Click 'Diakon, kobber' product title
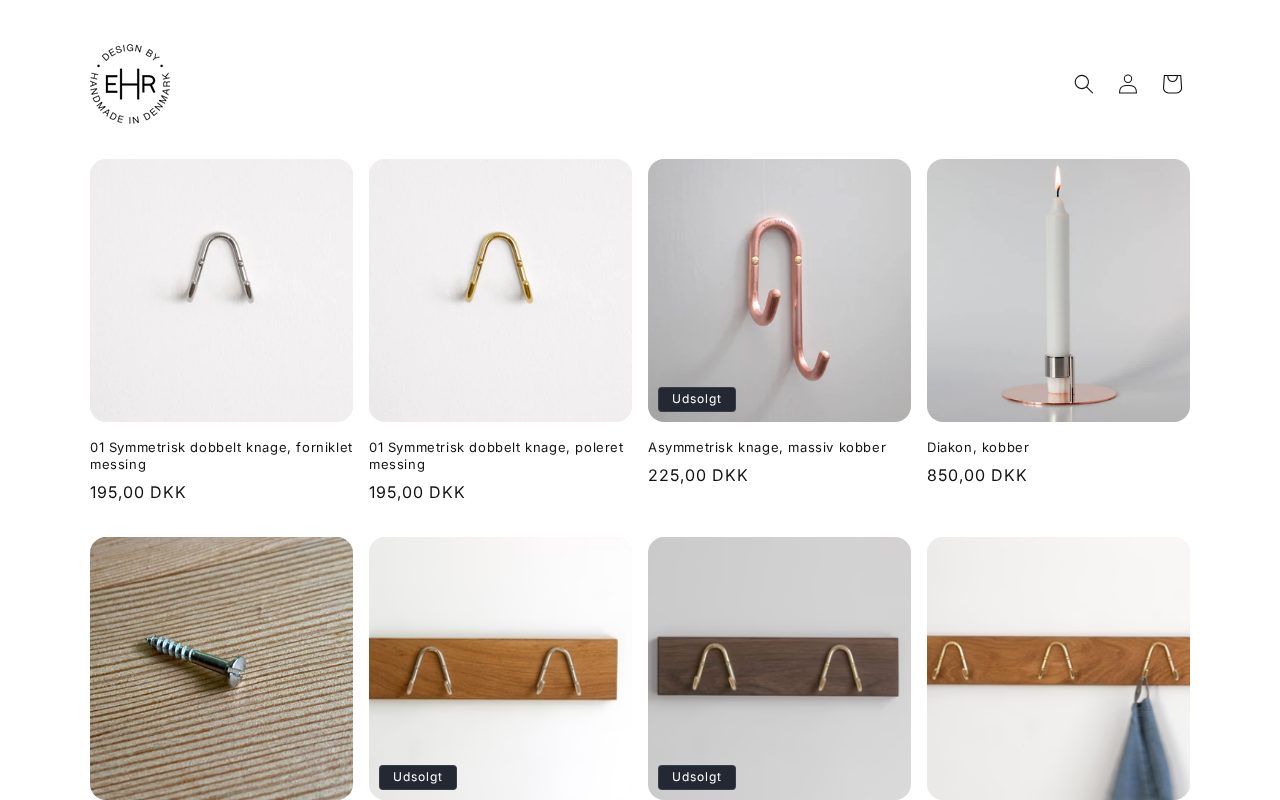 click(x=978, y=448)
